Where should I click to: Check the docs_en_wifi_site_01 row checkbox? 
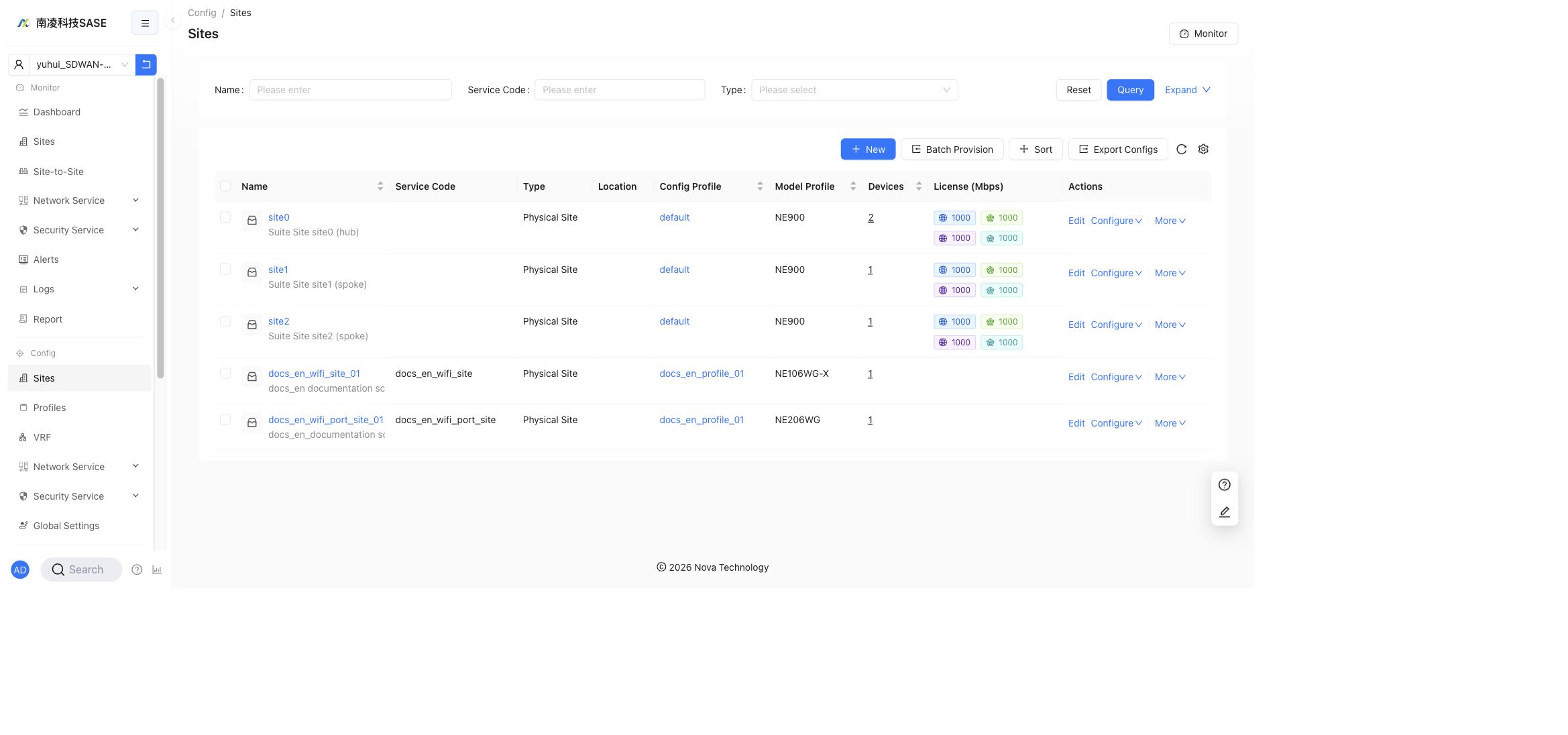point(225,374)
